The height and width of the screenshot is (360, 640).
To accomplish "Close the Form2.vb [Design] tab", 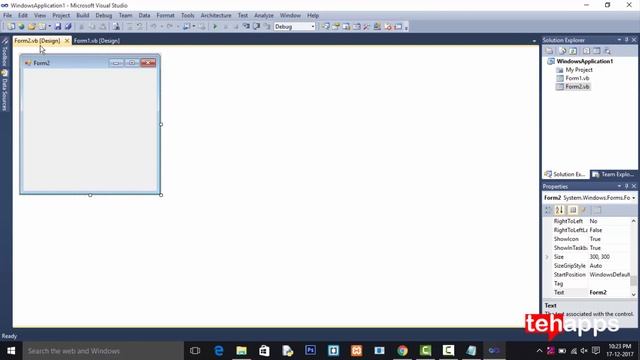I will [67, 41].
